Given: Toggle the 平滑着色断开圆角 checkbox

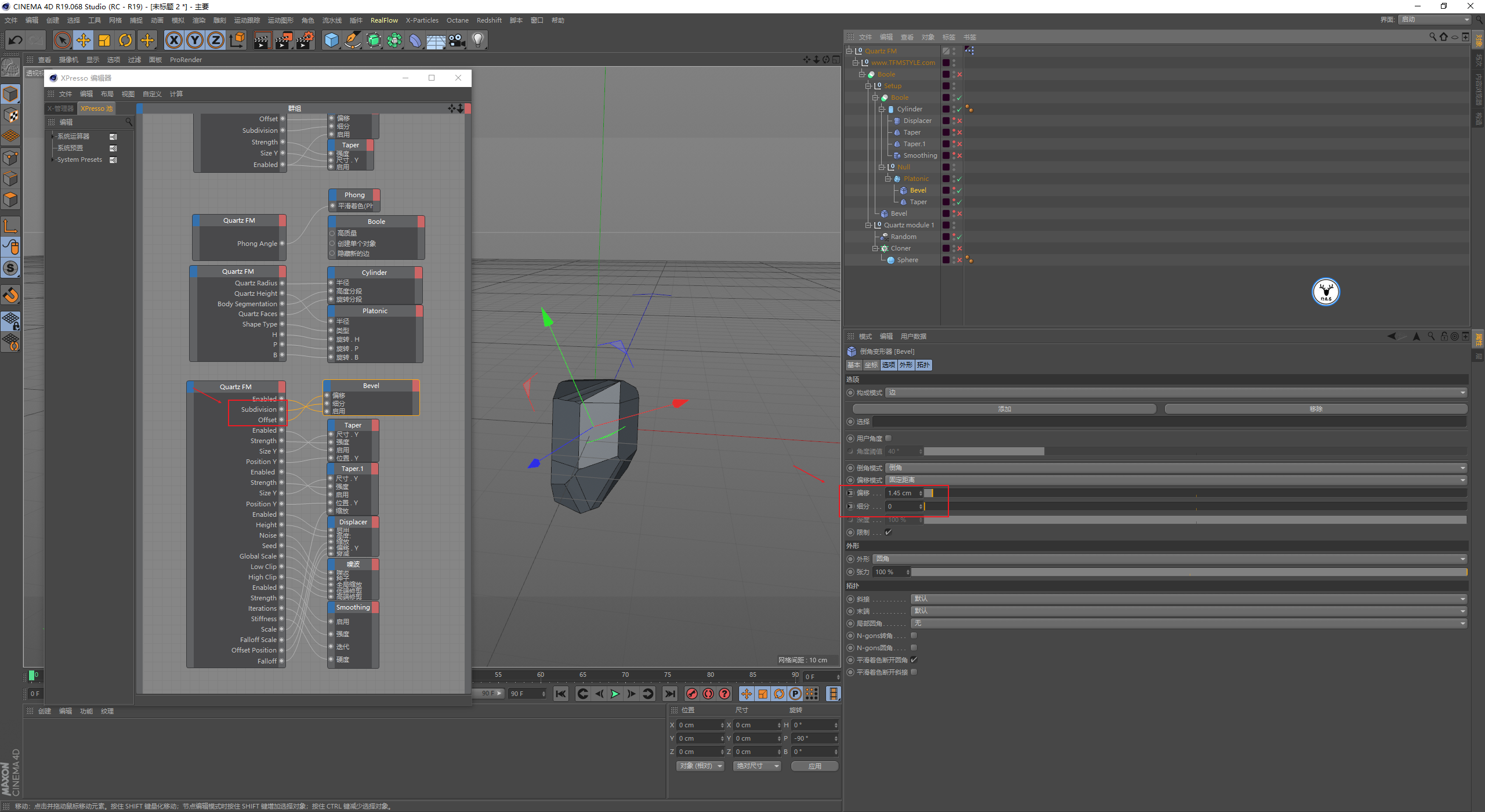Looking at the screenshot, I should (x=914, y=660).
